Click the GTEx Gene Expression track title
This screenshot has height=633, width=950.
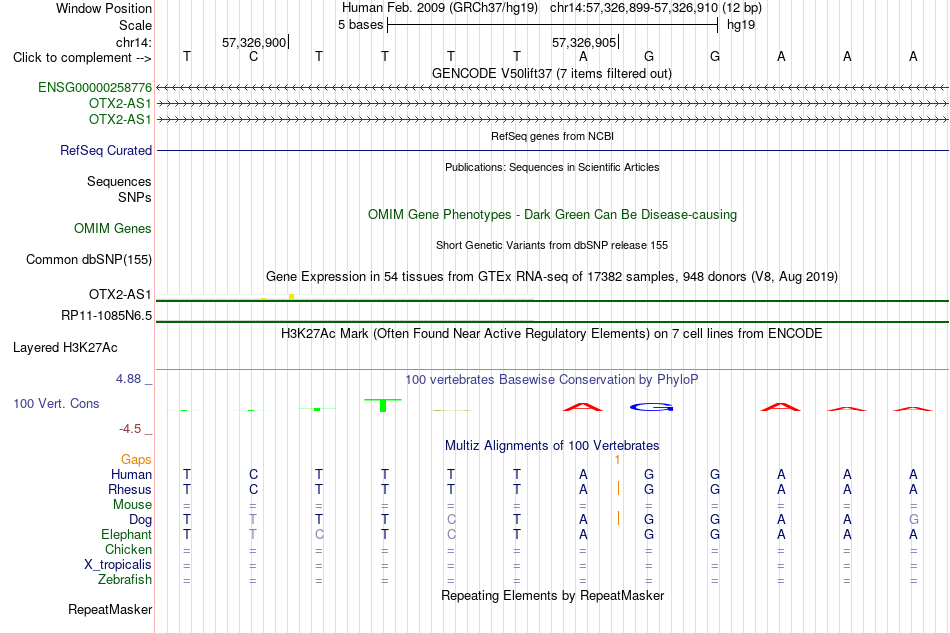[552, 276]
